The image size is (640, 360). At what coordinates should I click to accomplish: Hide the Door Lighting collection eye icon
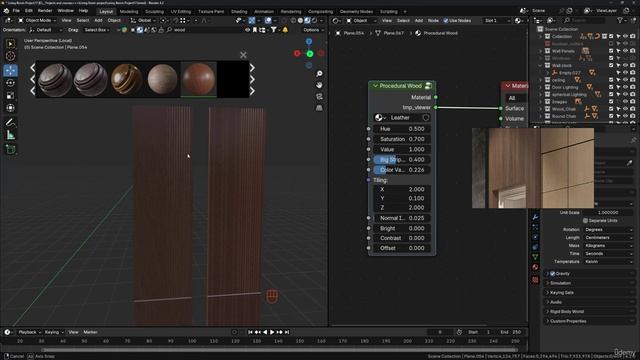click(x=625, y=87)
